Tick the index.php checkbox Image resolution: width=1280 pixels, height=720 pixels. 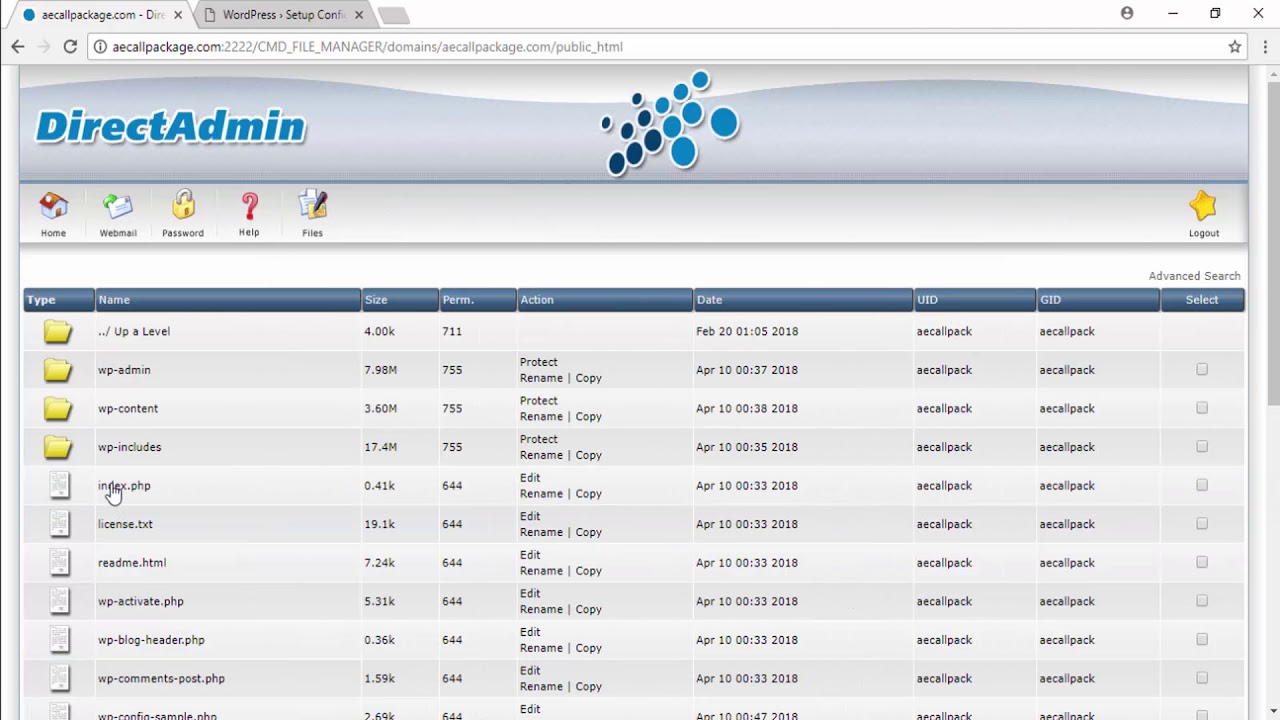(1202, 486)
